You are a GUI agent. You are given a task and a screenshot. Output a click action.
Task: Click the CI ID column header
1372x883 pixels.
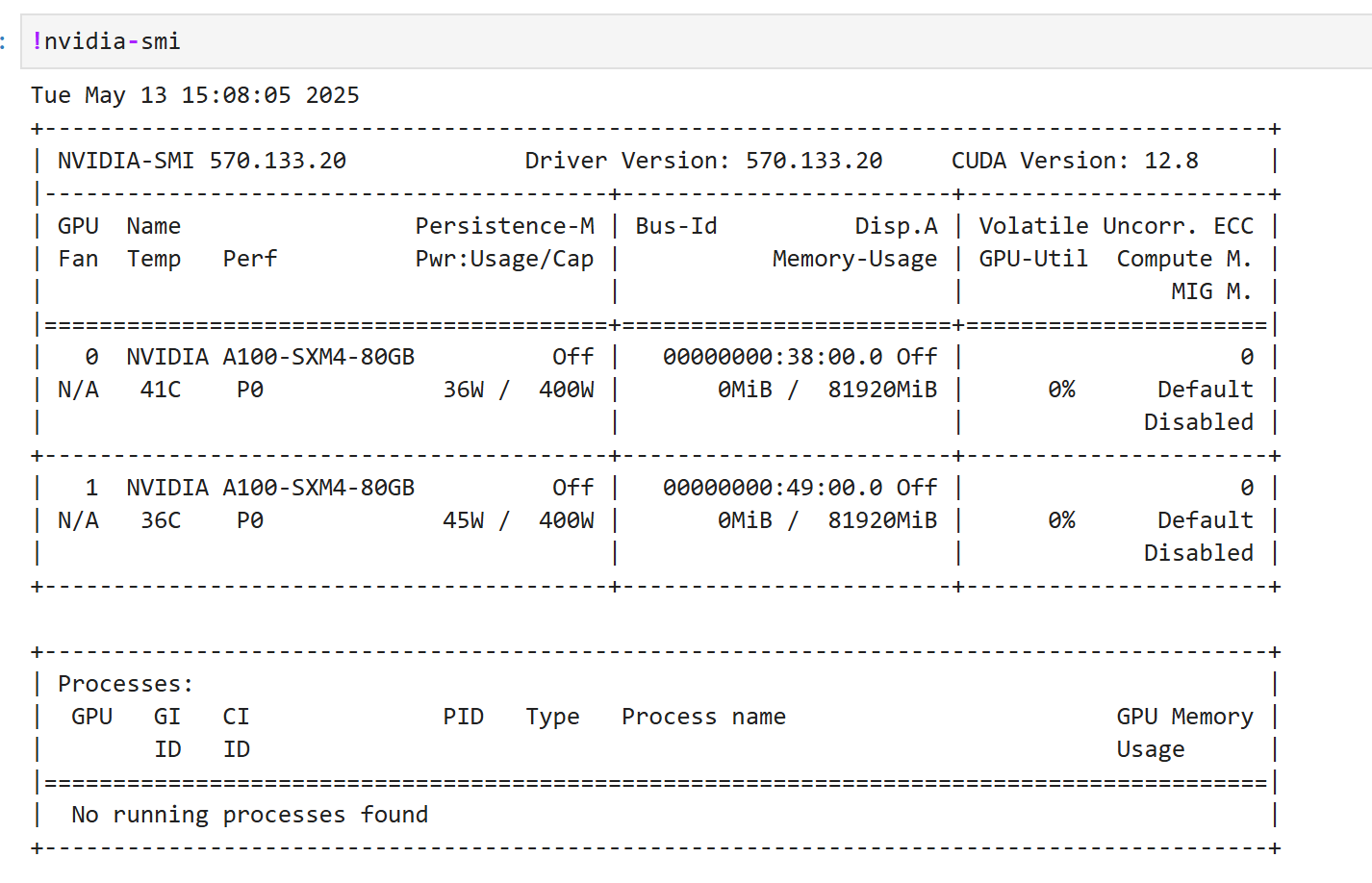(x=237, y=733)
